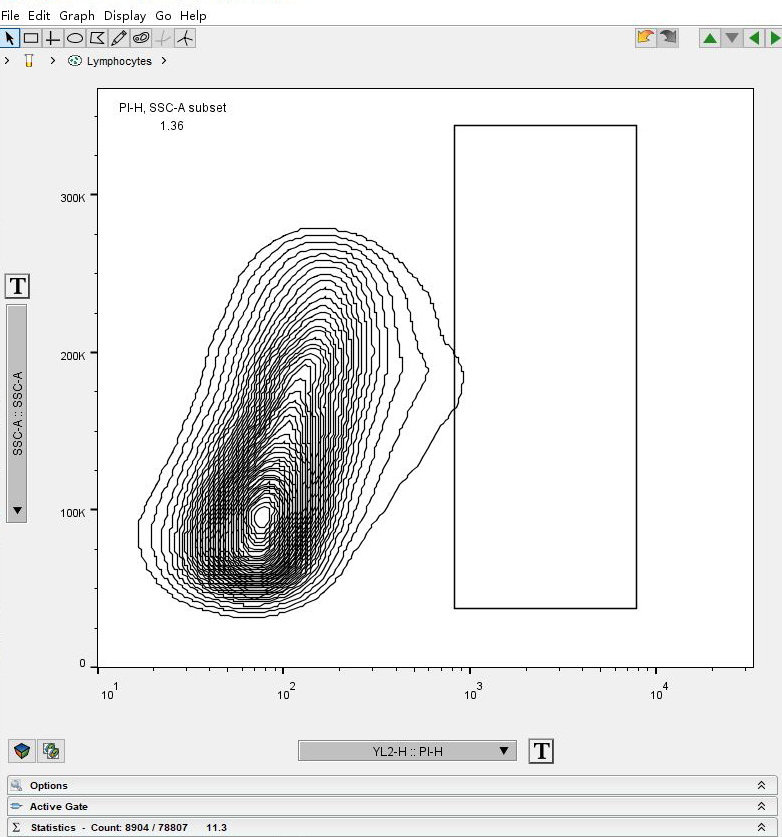Open the Edit menu
The image size is (782, 837).
pyautogui.click(x=39, y=15)
